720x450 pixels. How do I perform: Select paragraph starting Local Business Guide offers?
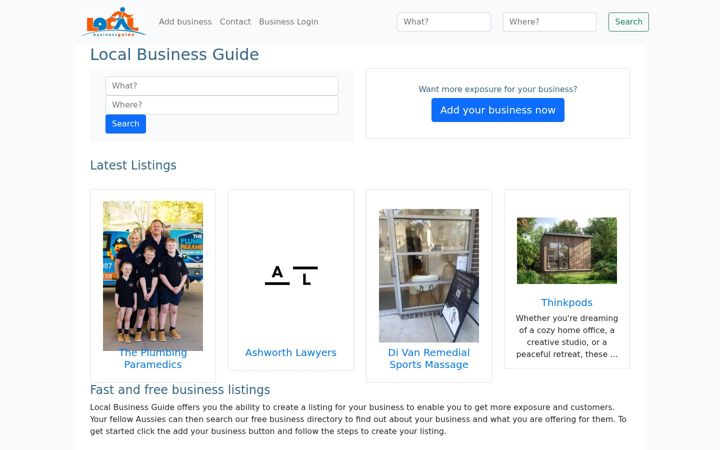point(358,419)
